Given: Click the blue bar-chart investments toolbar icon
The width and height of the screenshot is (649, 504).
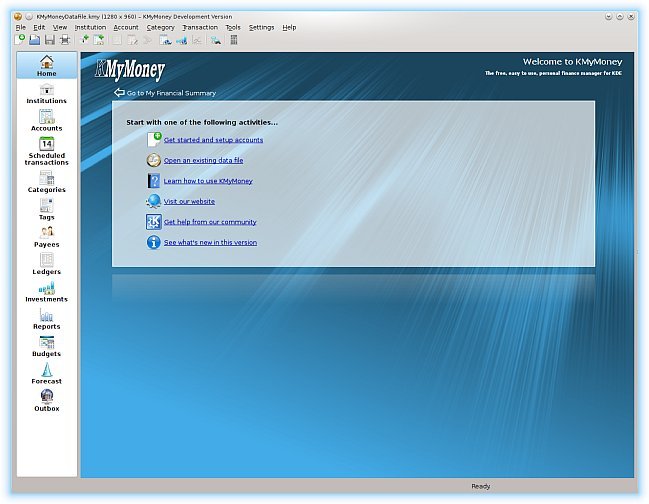Looking at the screenshot, I should [181, 40].
